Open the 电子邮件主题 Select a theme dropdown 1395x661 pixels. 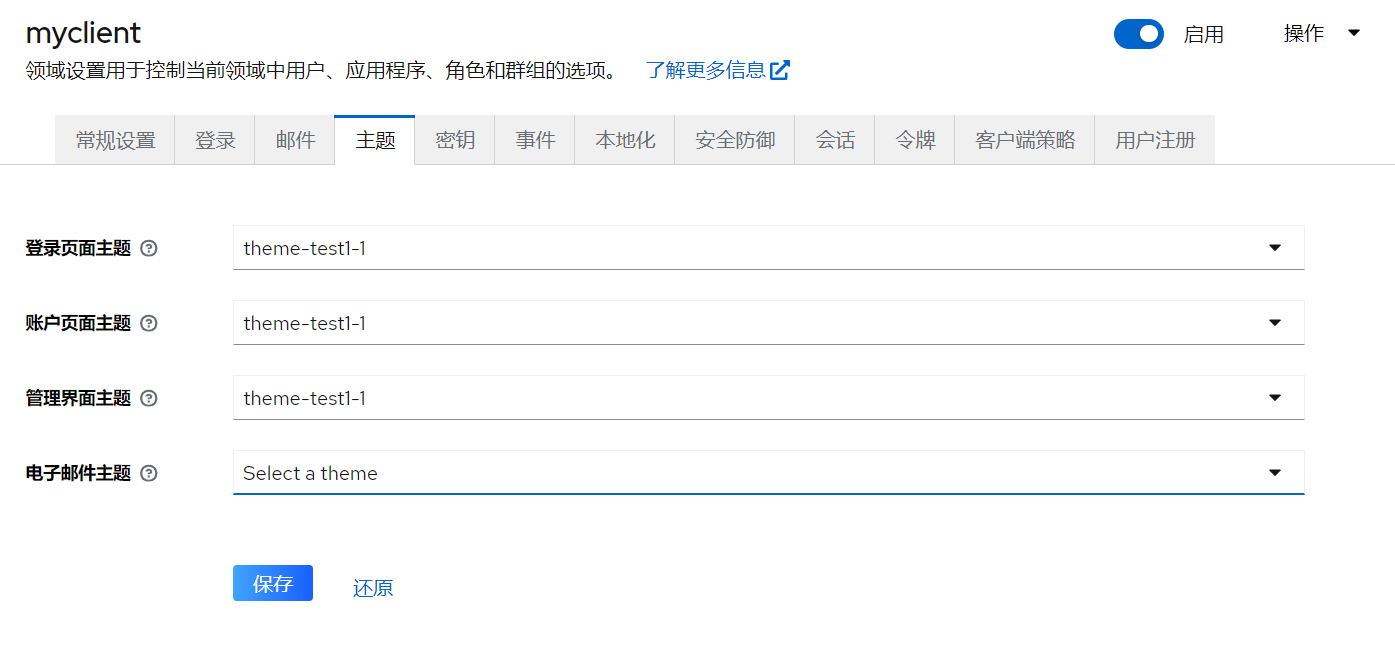coord(768,473)
